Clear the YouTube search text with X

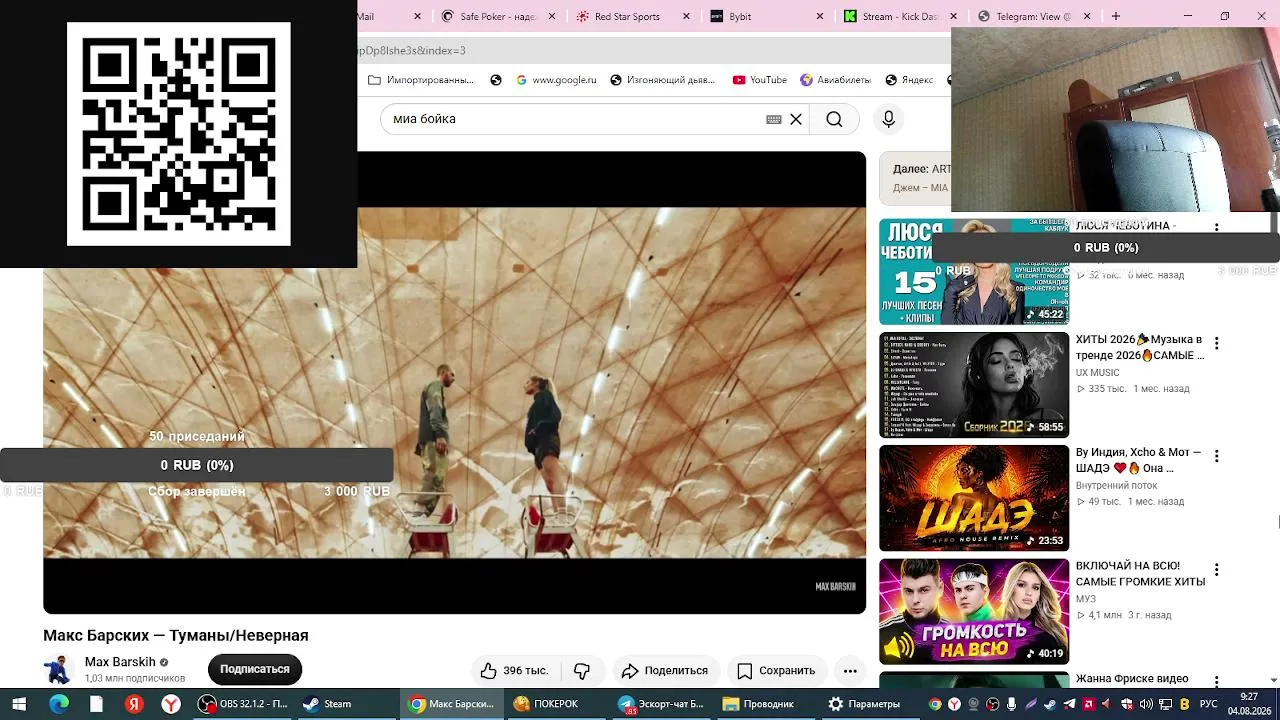coord(796,119)
